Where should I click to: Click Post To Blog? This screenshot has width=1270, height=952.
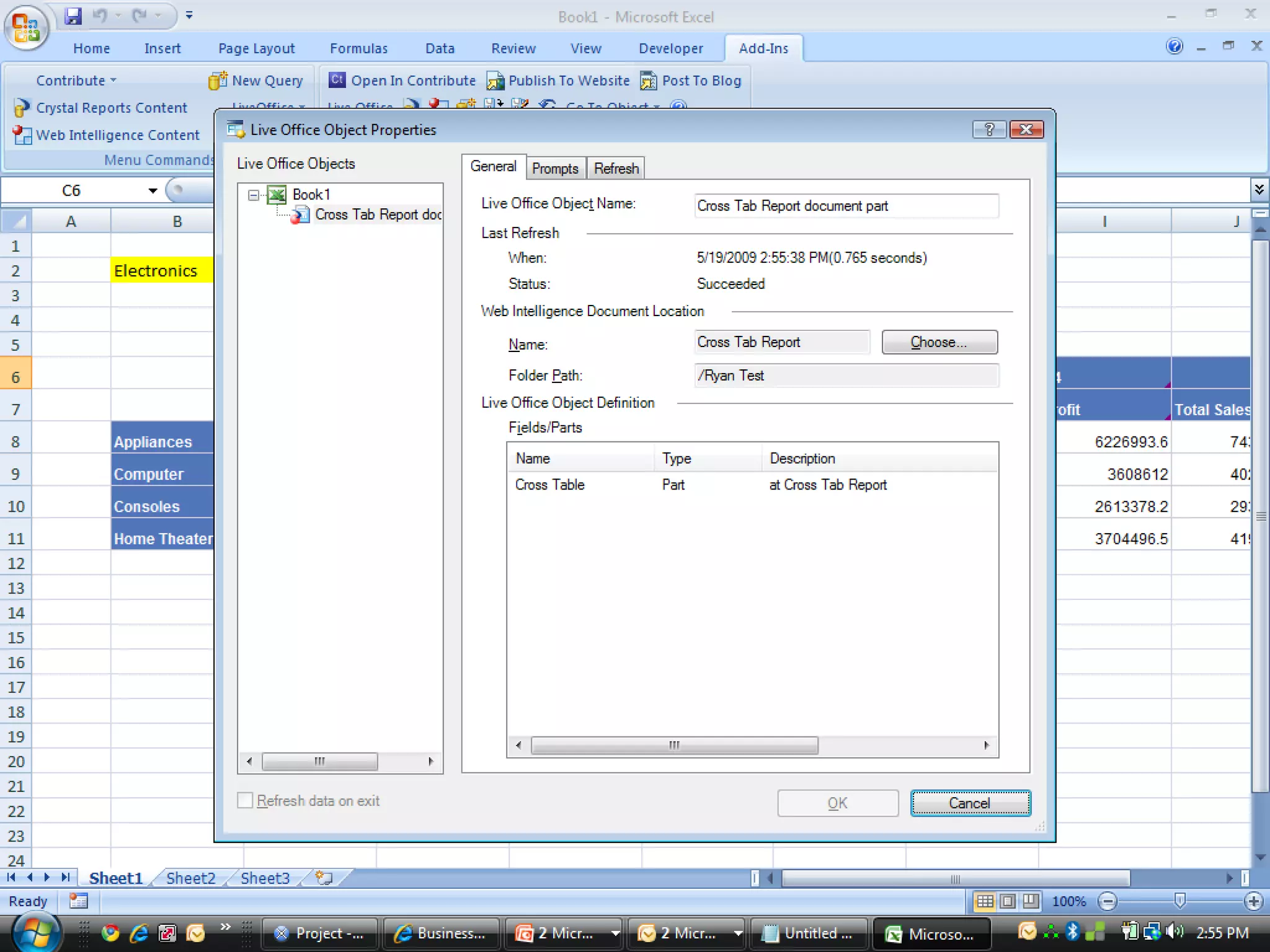pyautogui.click(x=691, y=81)
